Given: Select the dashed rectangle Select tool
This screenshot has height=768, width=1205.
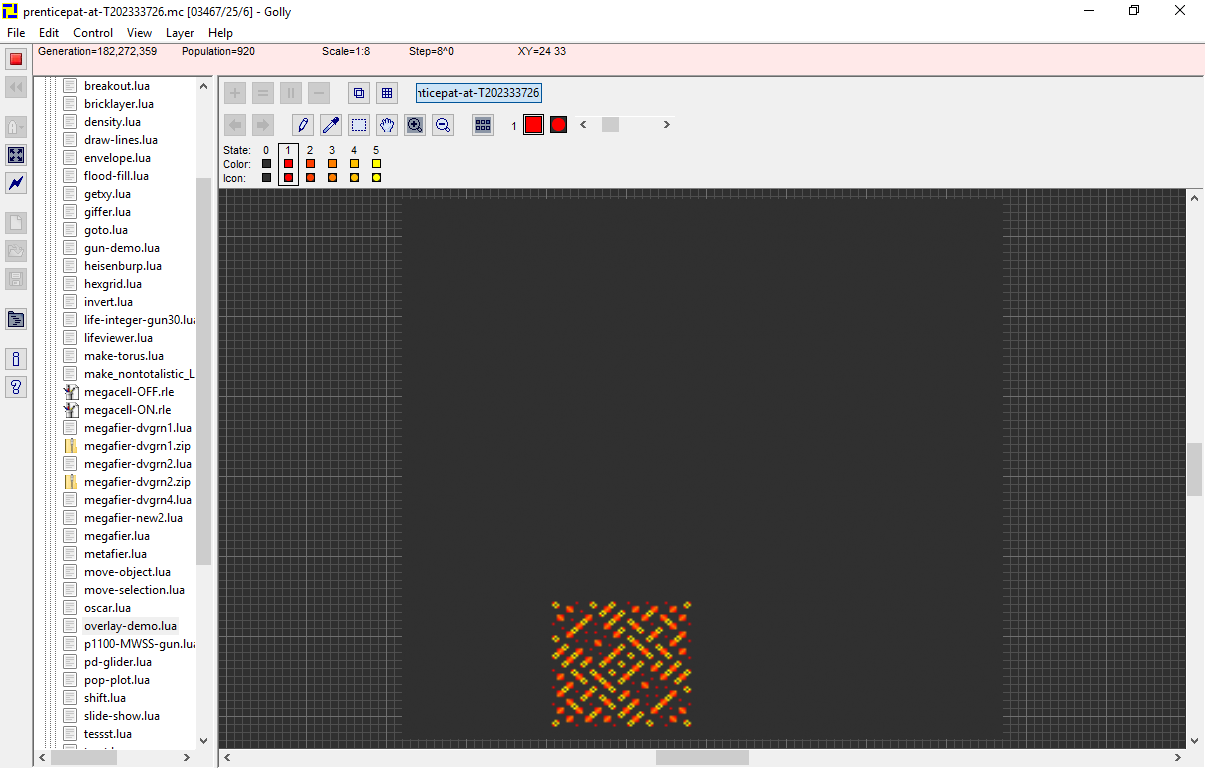Looking at the screenshot, I should click(x=359, y=125).
